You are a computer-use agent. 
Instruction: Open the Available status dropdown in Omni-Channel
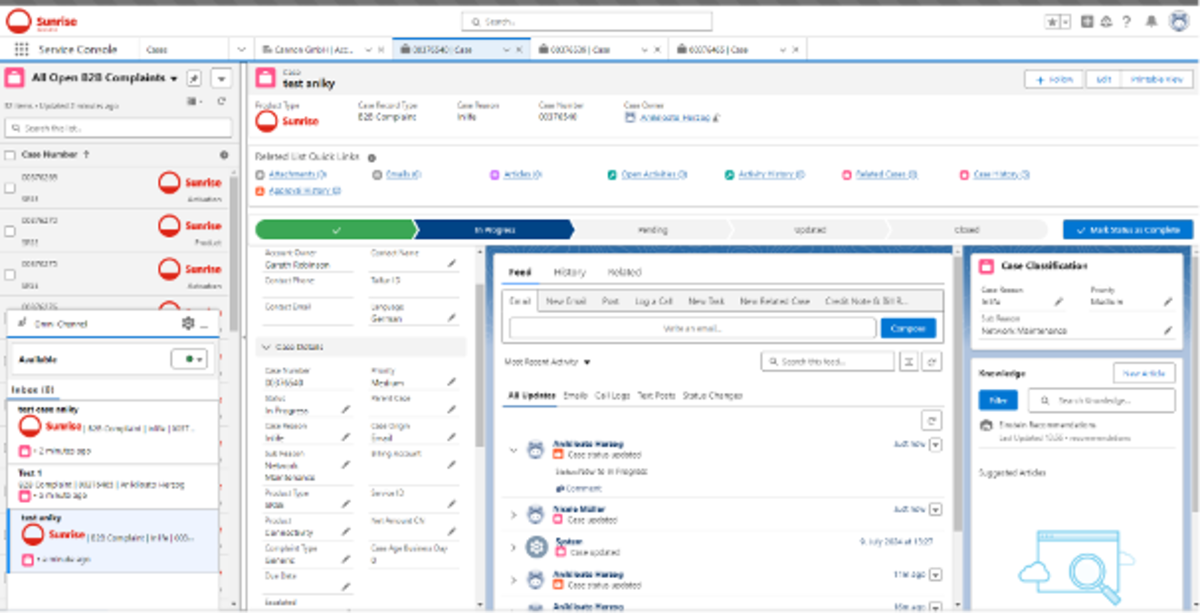[189, 359]
